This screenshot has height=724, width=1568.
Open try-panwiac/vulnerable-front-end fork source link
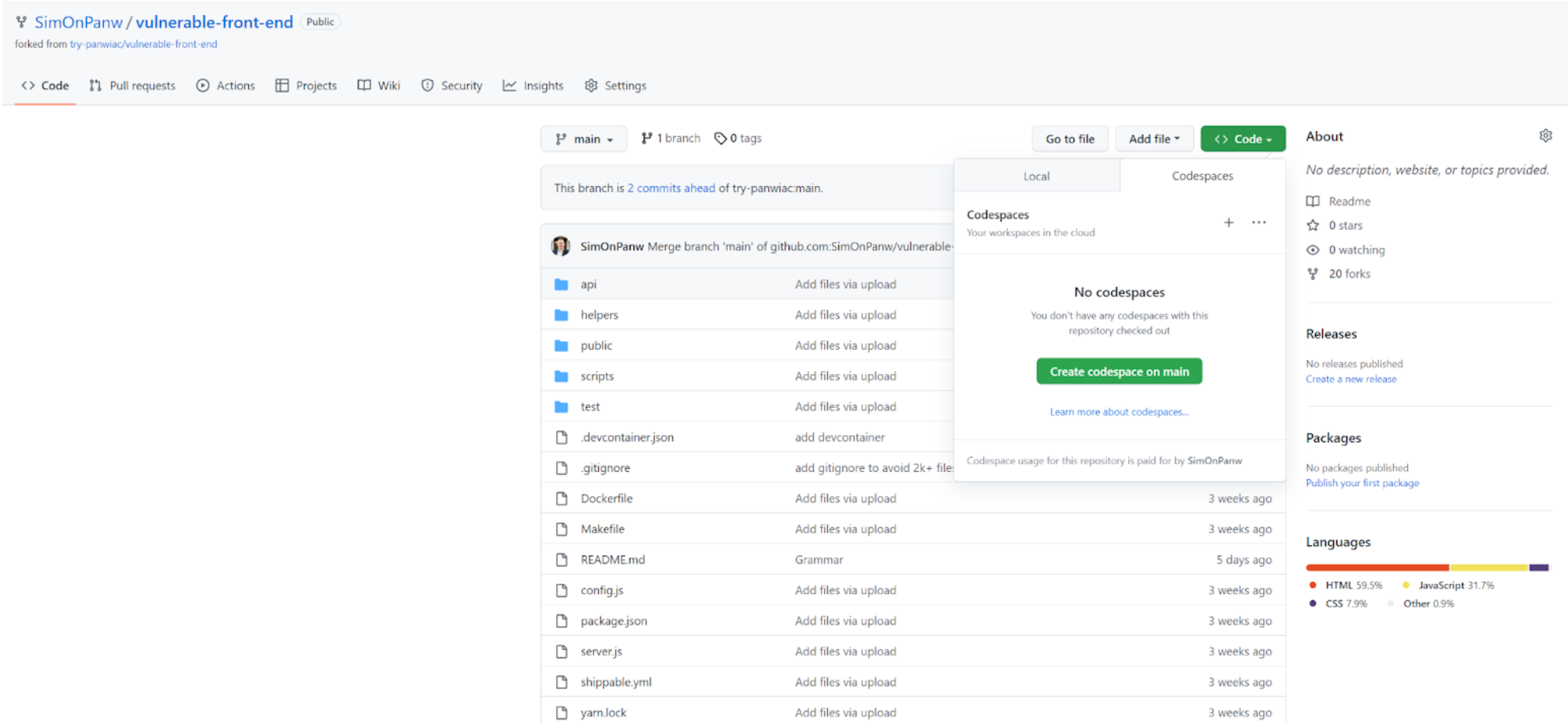143,44
